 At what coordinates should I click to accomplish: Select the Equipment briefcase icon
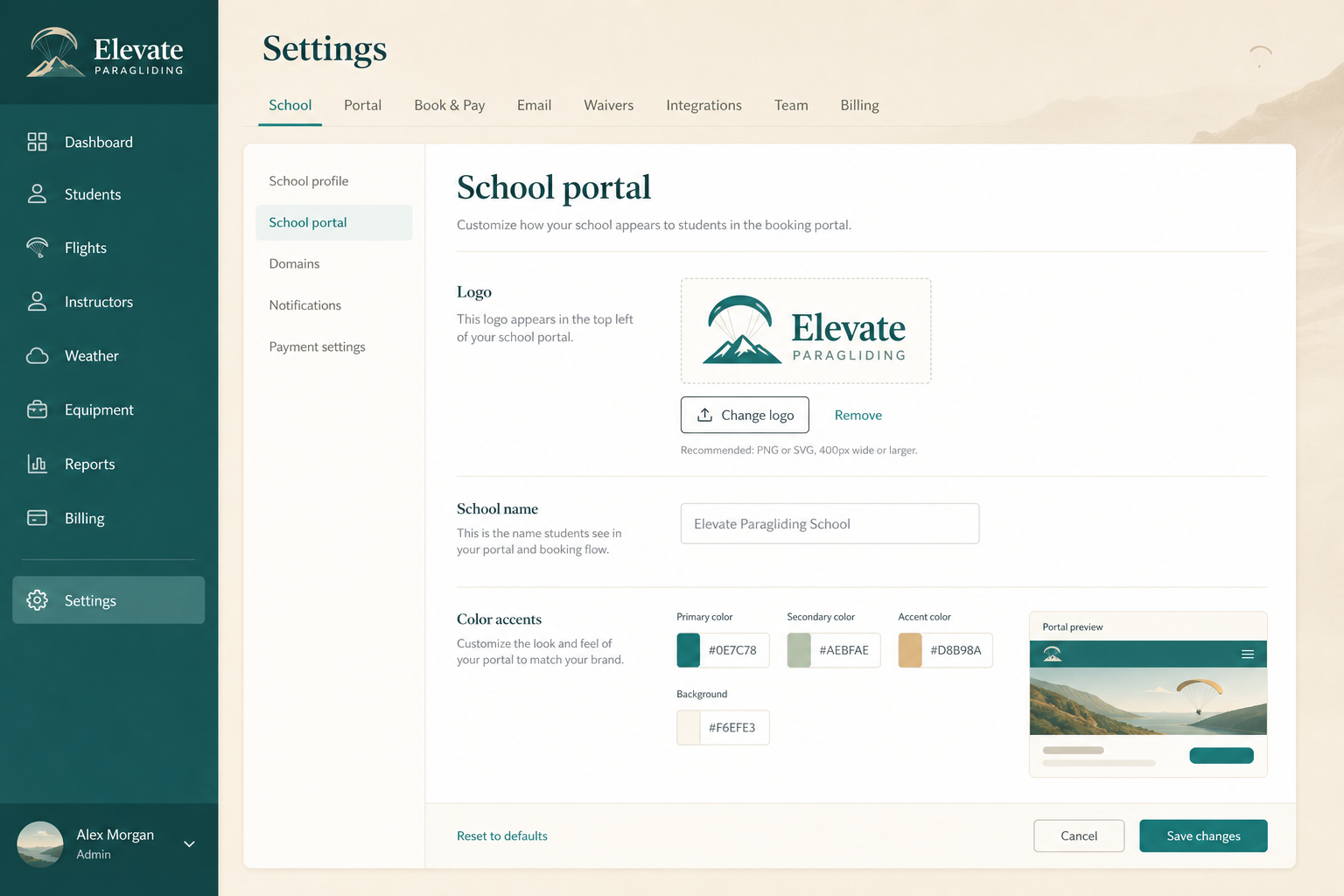pyautogui.click(x=37, y=409)
